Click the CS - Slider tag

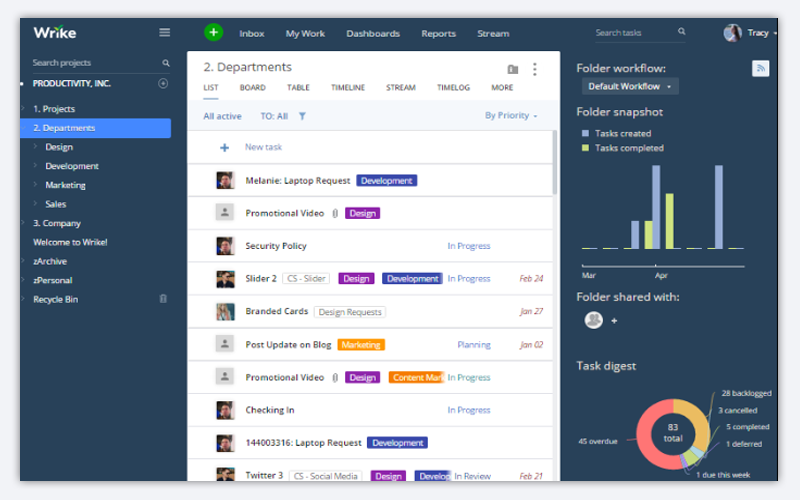click(306, 279)
